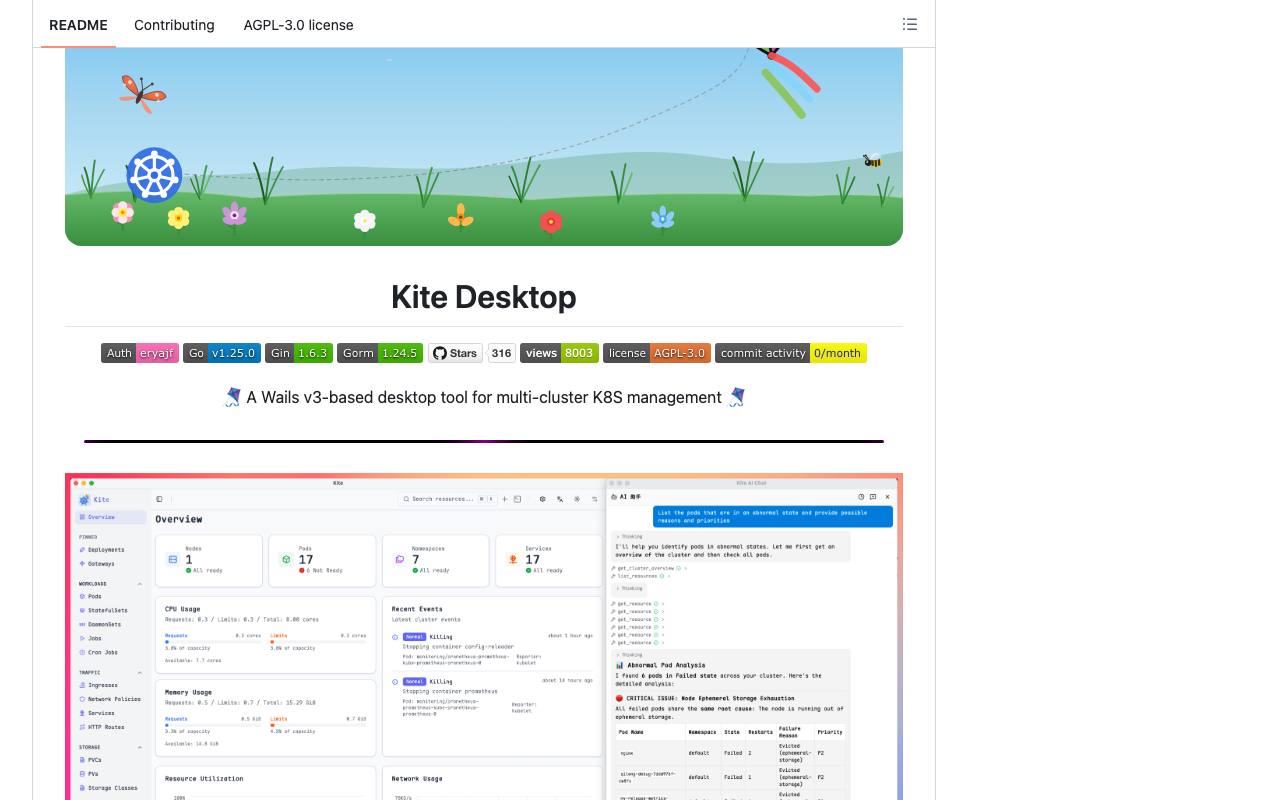
Task: Click the Gin 1.6.3 badge
Action: [299, 353]
